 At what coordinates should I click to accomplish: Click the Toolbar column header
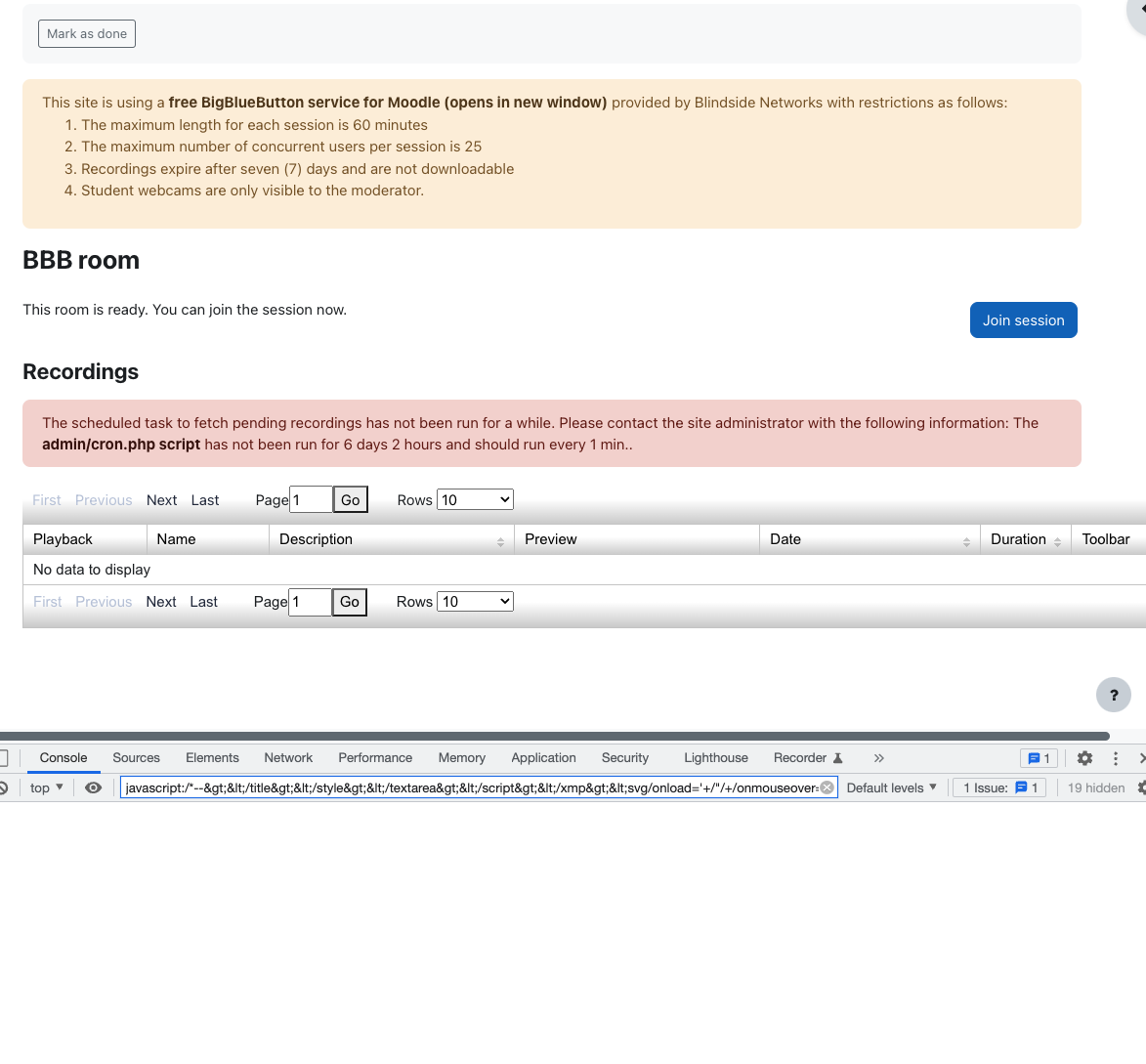1108,539
